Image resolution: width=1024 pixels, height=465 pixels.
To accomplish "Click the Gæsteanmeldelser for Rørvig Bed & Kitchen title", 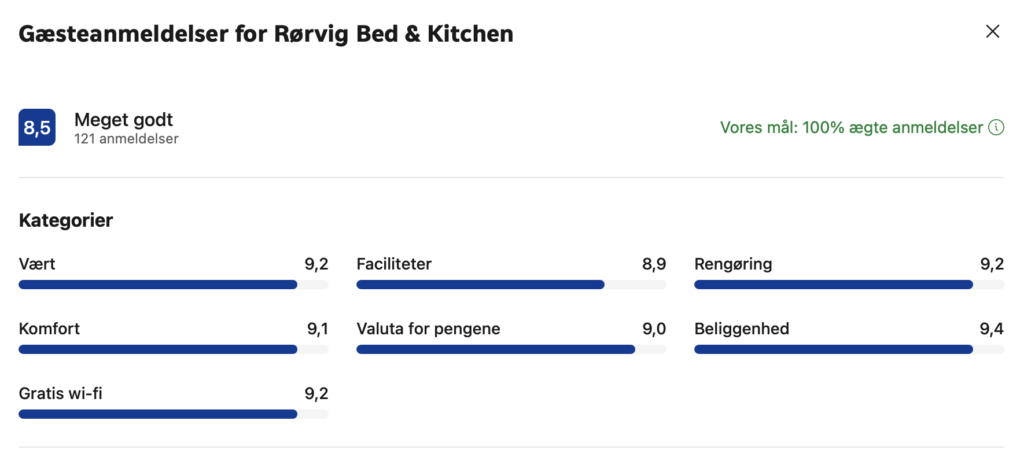I will point(266,34).
